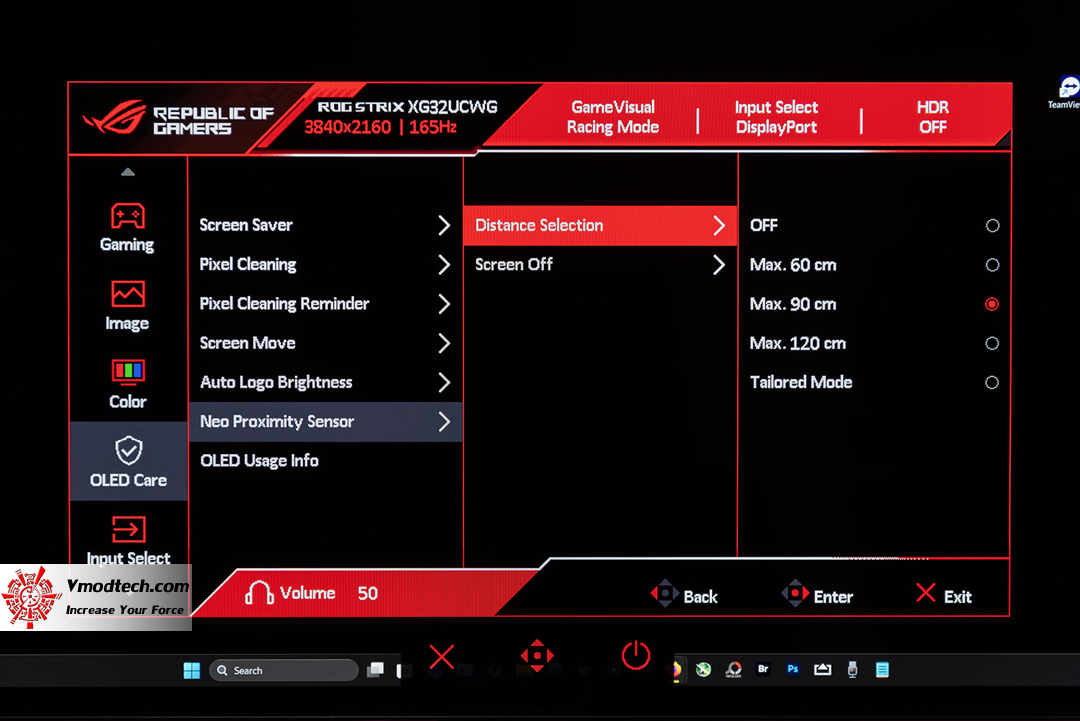Click the Volume value 50
Screen dimensions: 1080x721
pos(368,593)
